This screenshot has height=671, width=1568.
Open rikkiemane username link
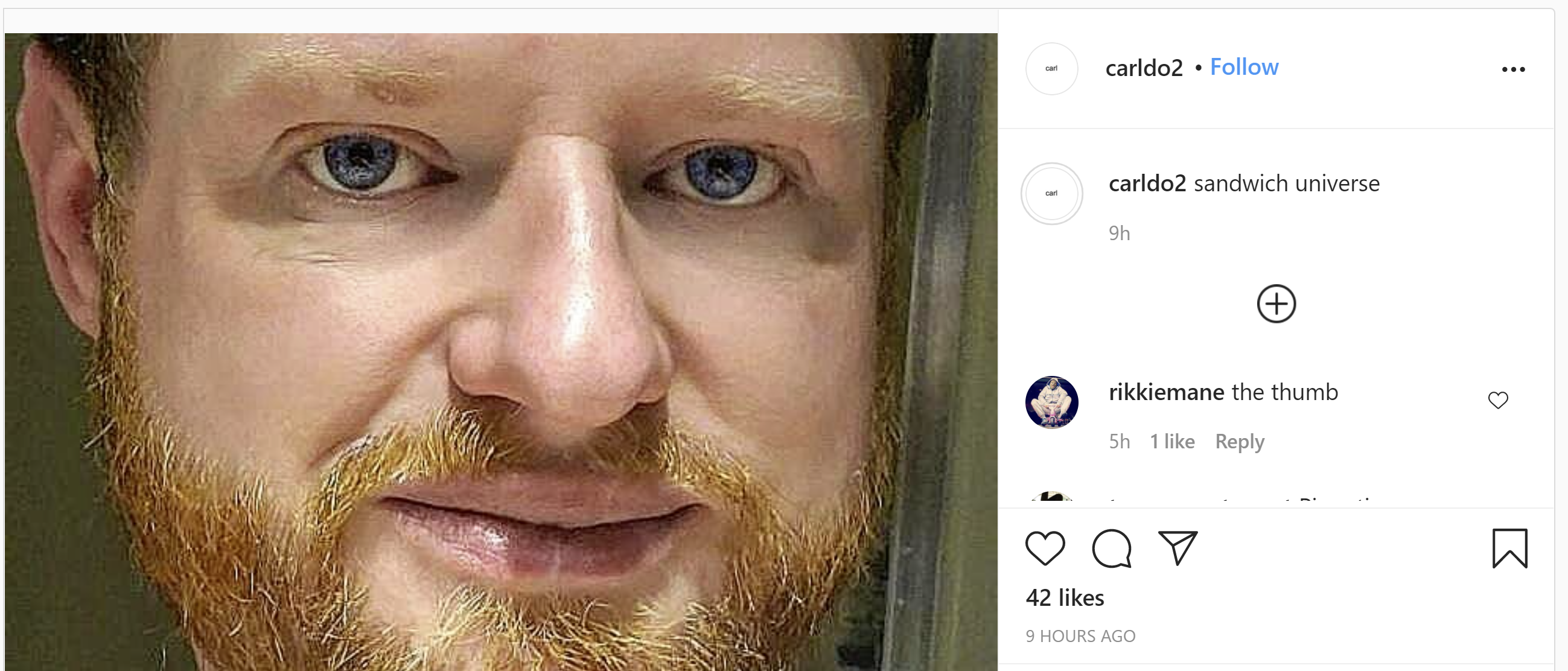point(1166,392)
